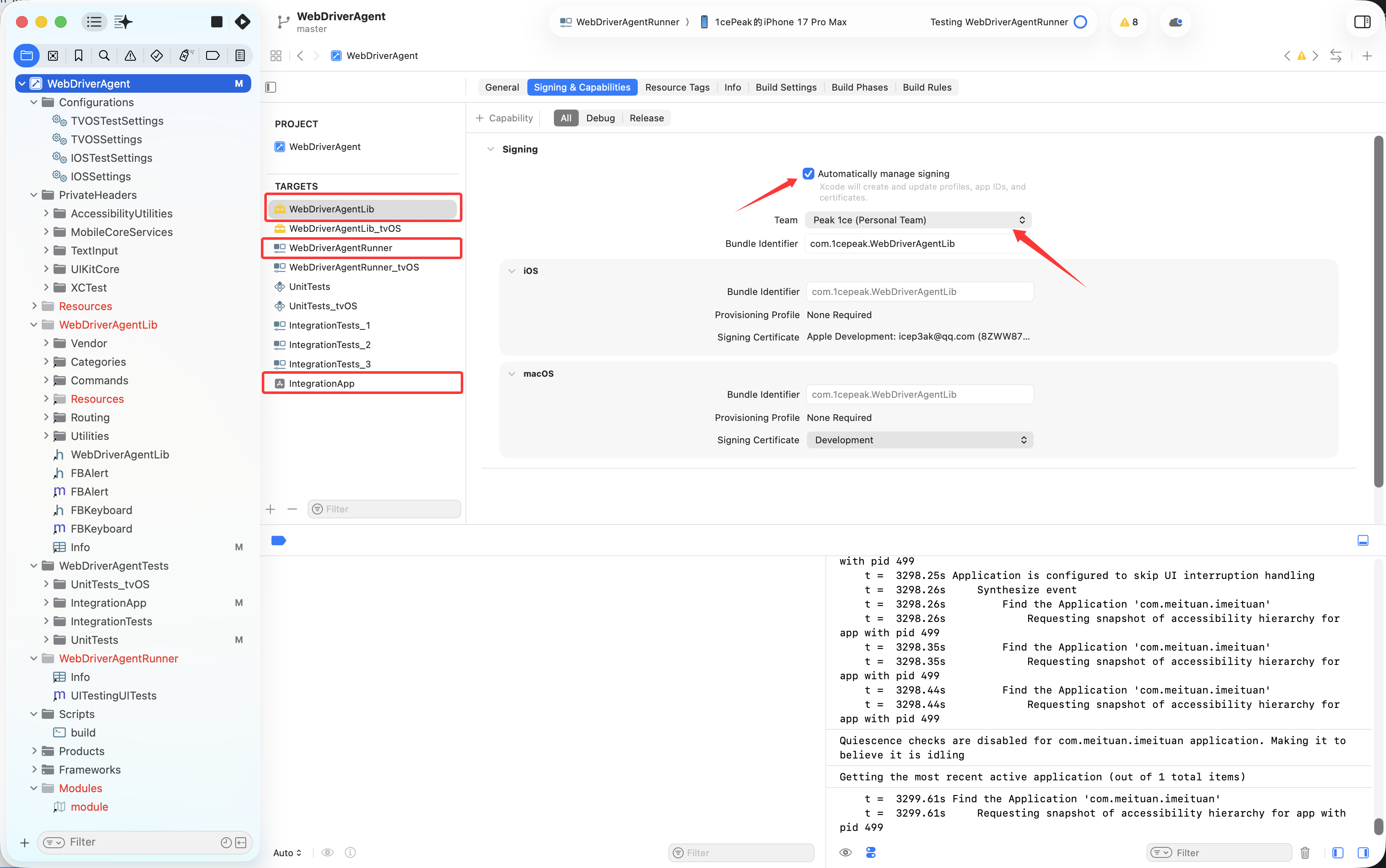Open the Team dropdown with Peak 1ce
Viewport: 1386px width, 868px height.
[x=918, y=220]
